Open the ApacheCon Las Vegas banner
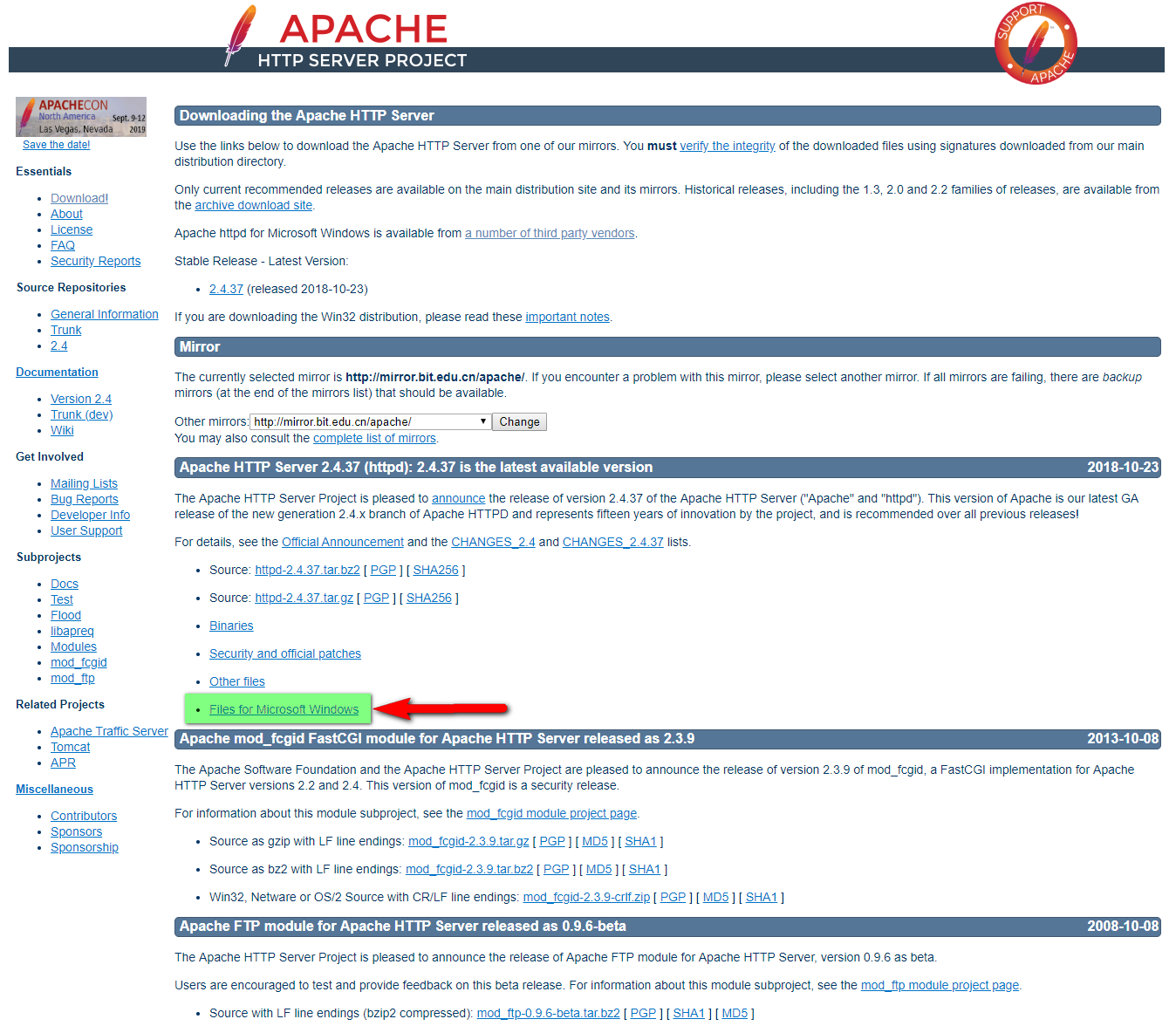The height and width of the screenshot is (1026, 1176). coord(81,117)
